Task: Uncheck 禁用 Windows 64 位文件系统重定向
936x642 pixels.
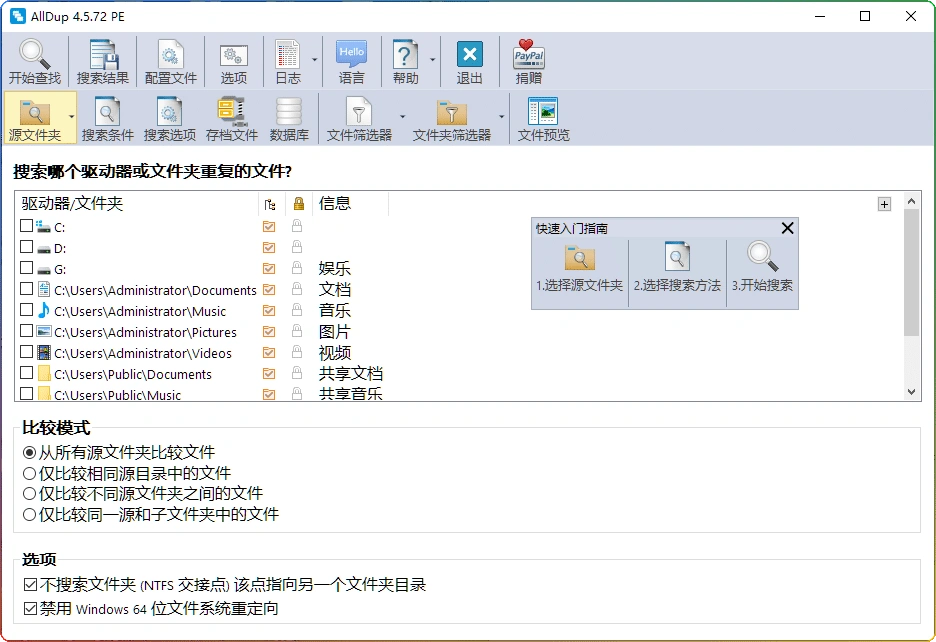Action: pos(27,608)
